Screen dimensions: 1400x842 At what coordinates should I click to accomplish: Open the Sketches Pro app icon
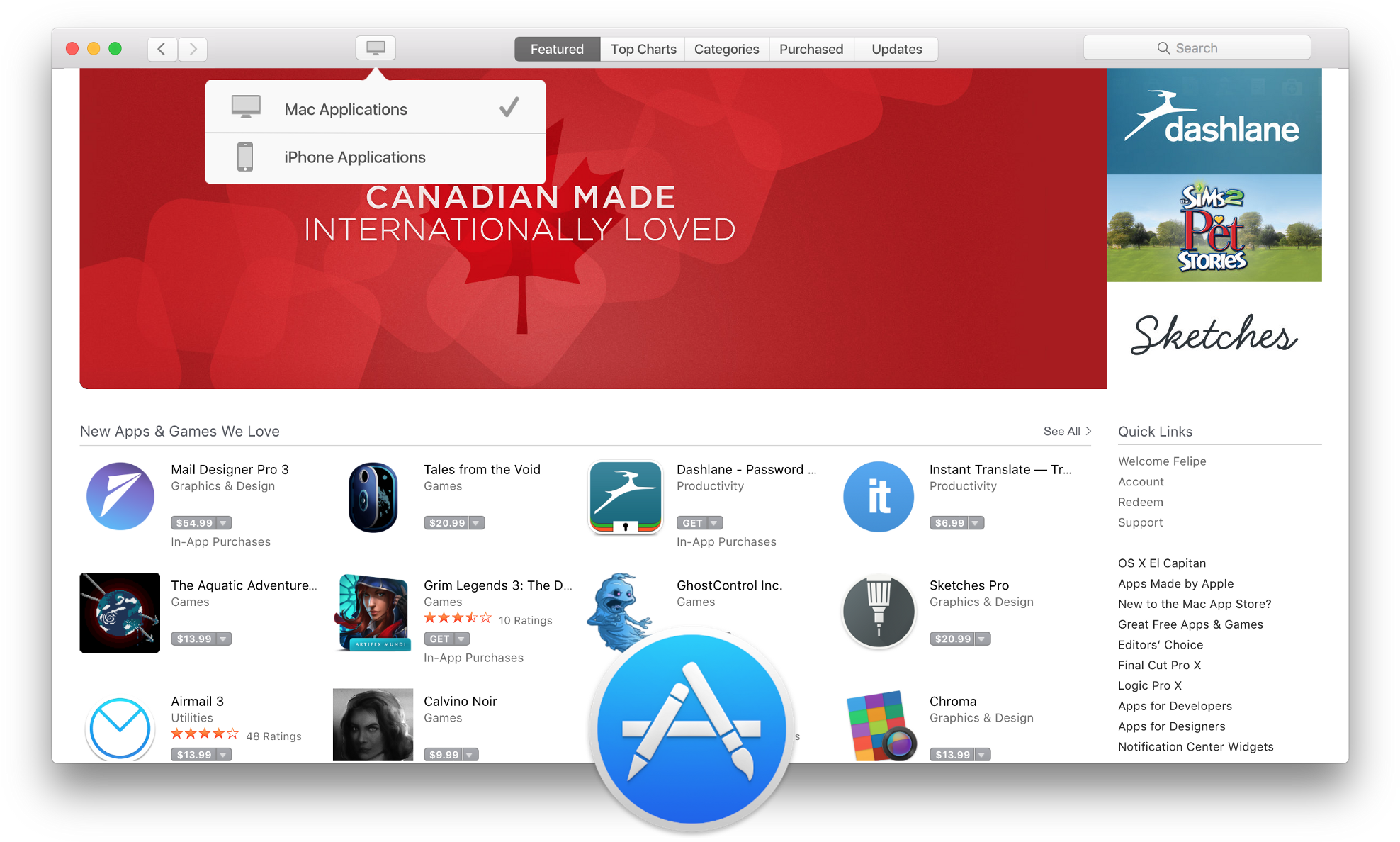(x=879, y=612)
